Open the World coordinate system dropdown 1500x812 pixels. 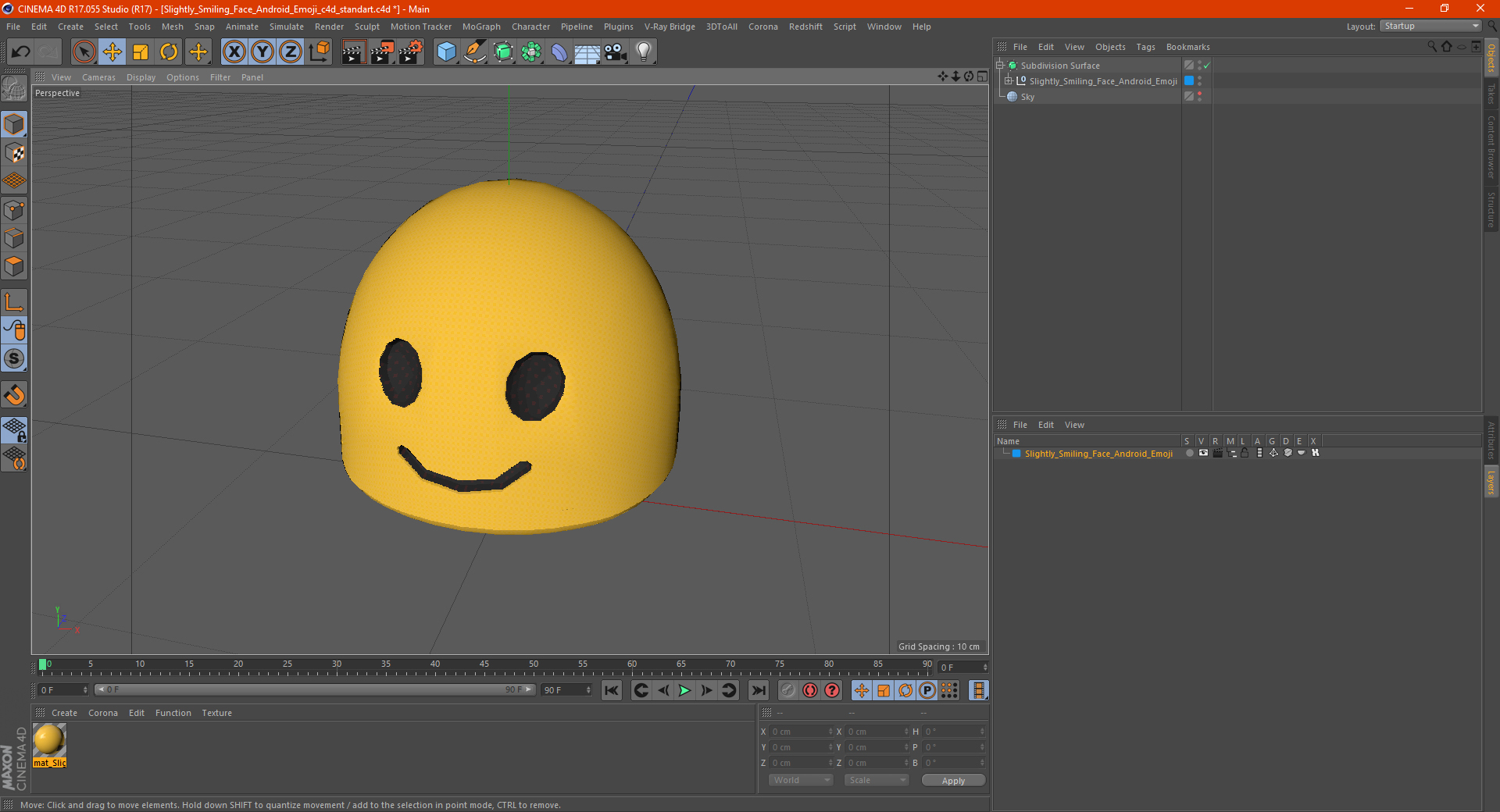click(x=801, y=780)
